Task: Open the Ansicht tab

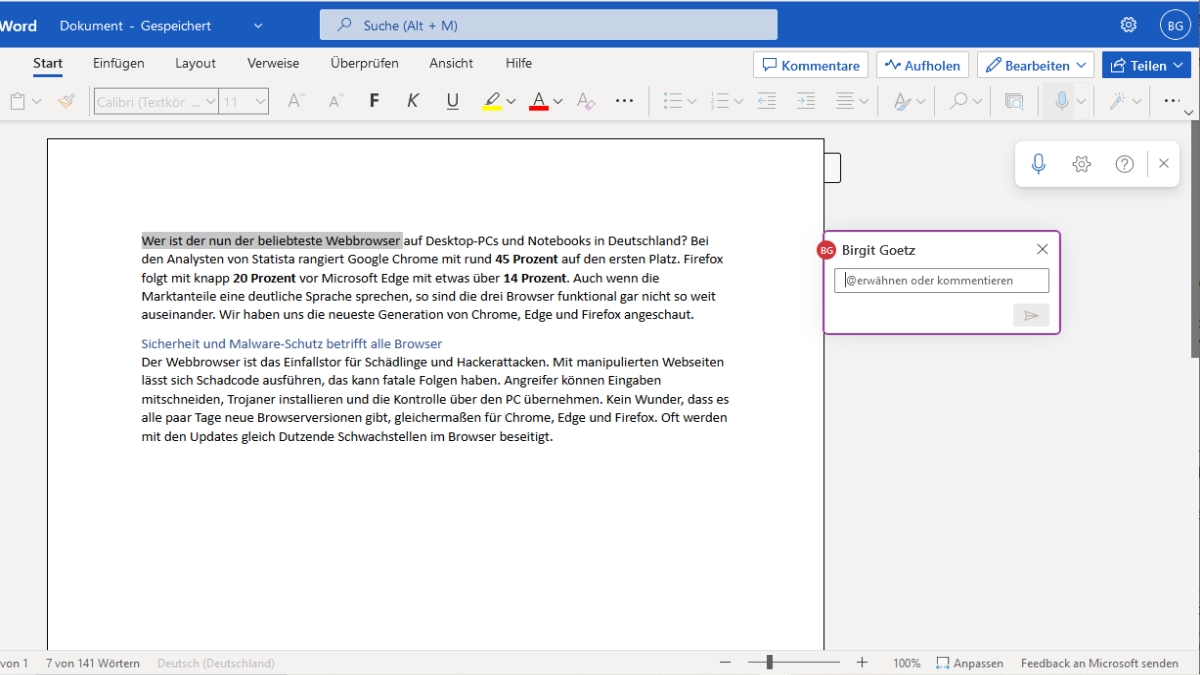Action: click(451, 63)
